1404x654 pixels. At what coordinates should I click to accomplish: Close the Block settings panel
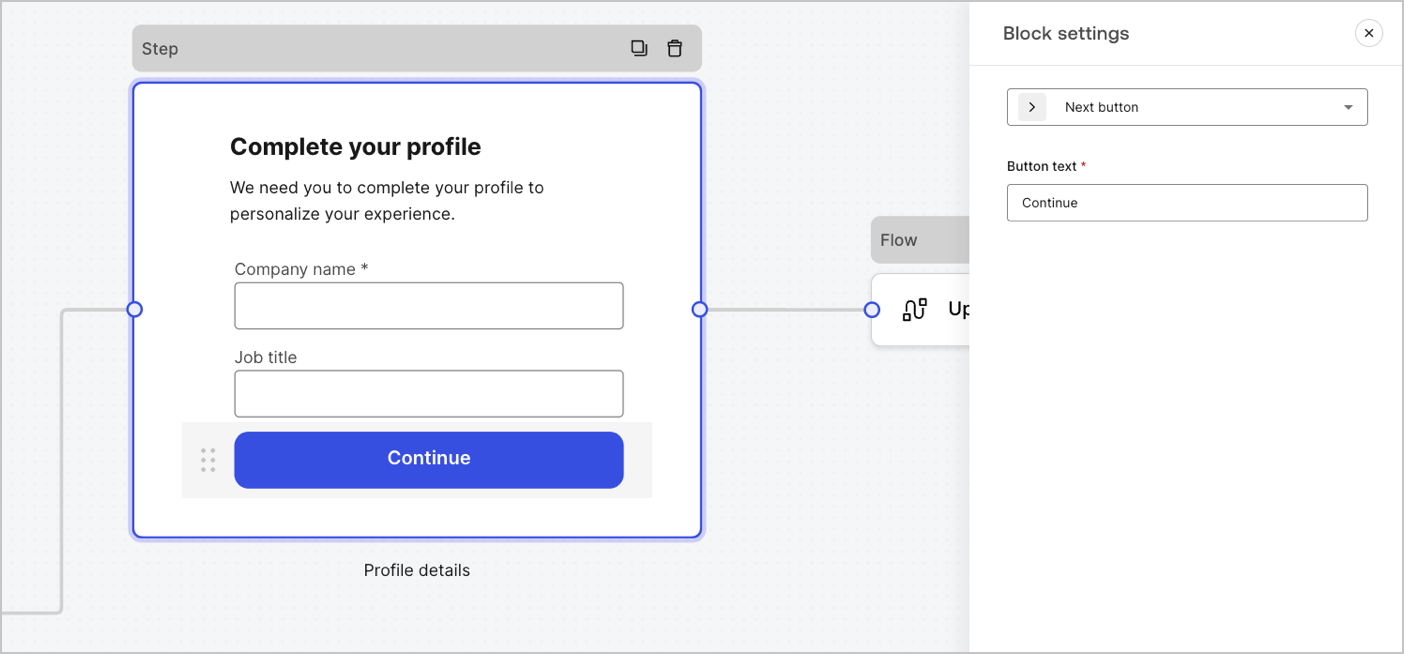coord(1368,32)
